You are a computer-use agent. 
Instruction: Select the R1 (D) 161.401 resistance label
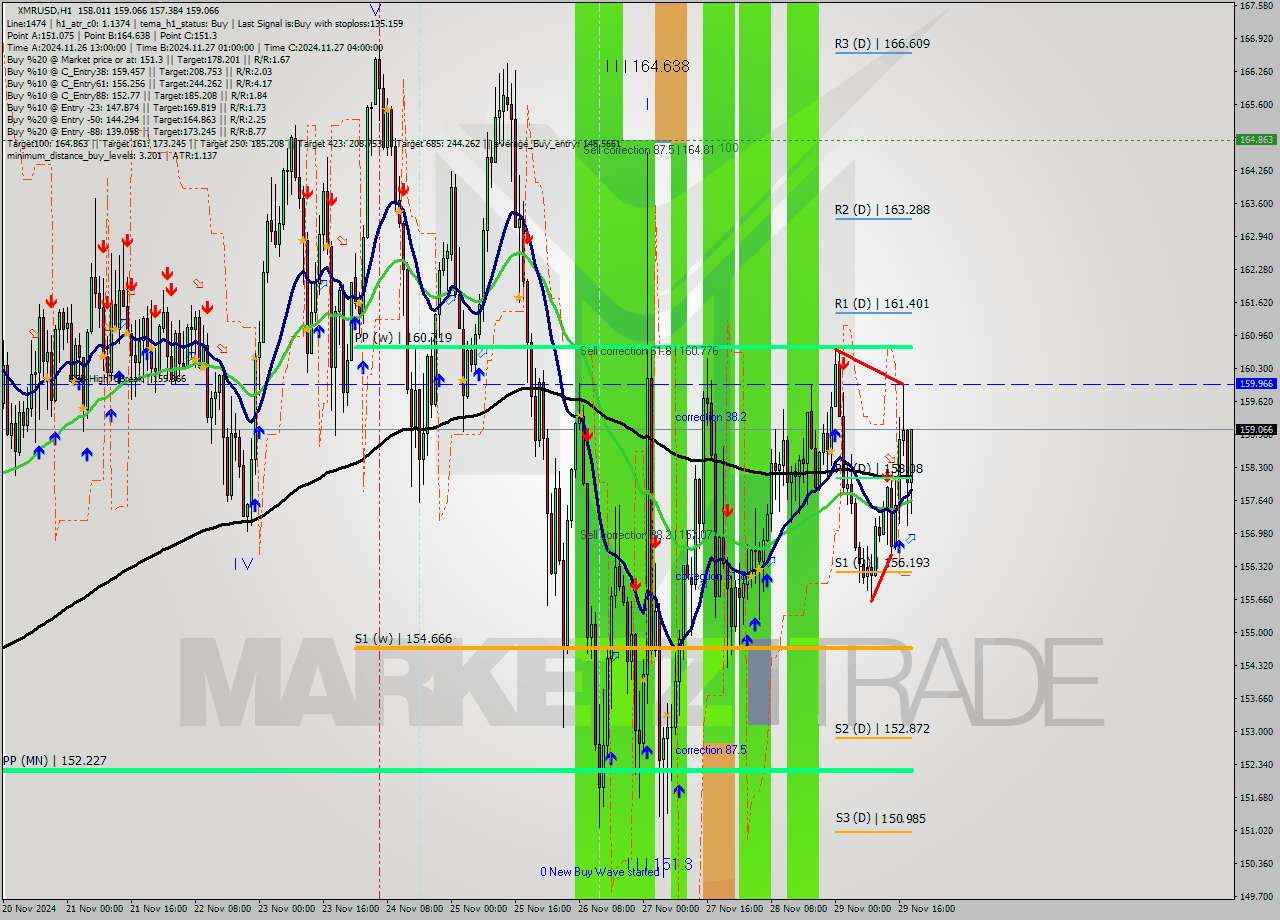point(883,304)
